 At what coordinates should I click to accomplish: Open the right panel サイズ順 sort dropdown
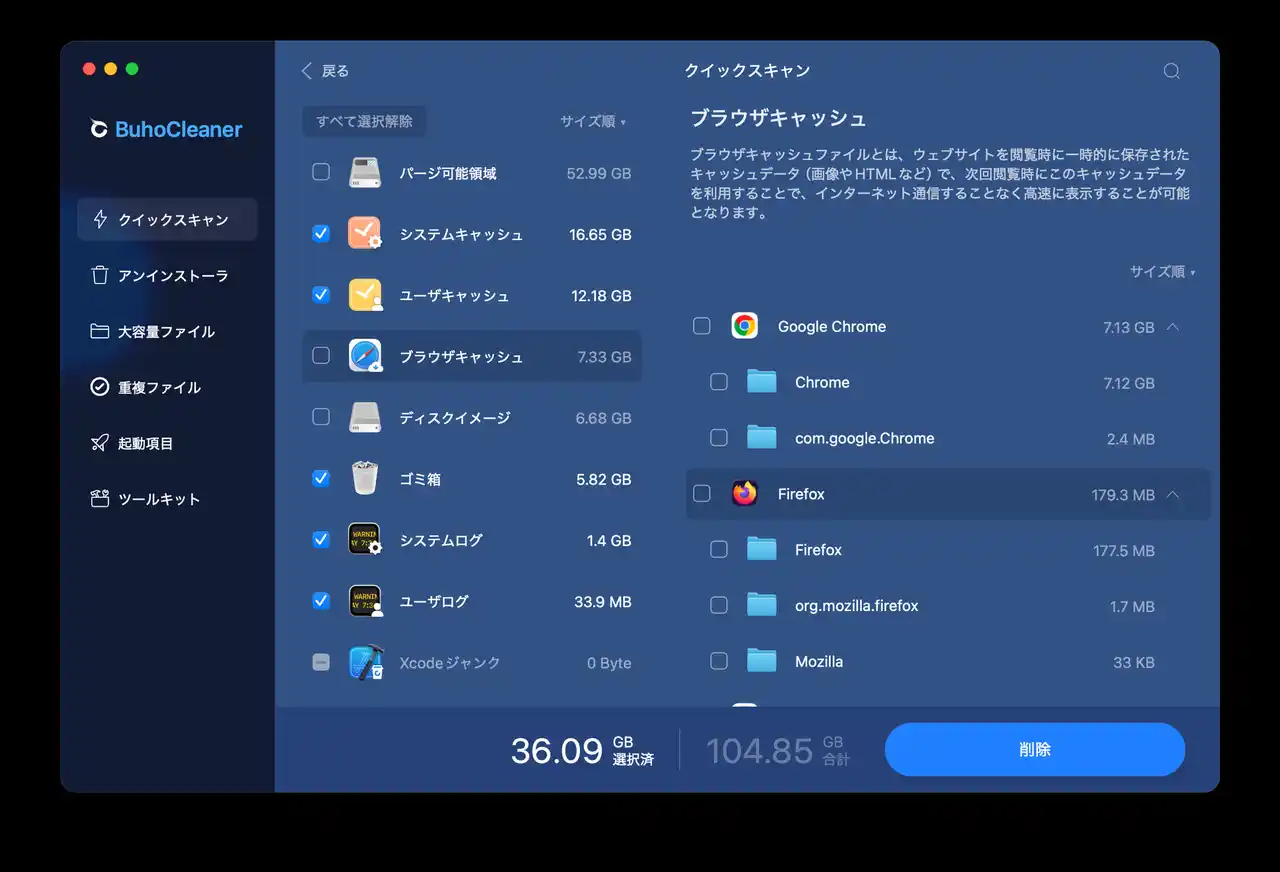click(x=1162, y=272)
